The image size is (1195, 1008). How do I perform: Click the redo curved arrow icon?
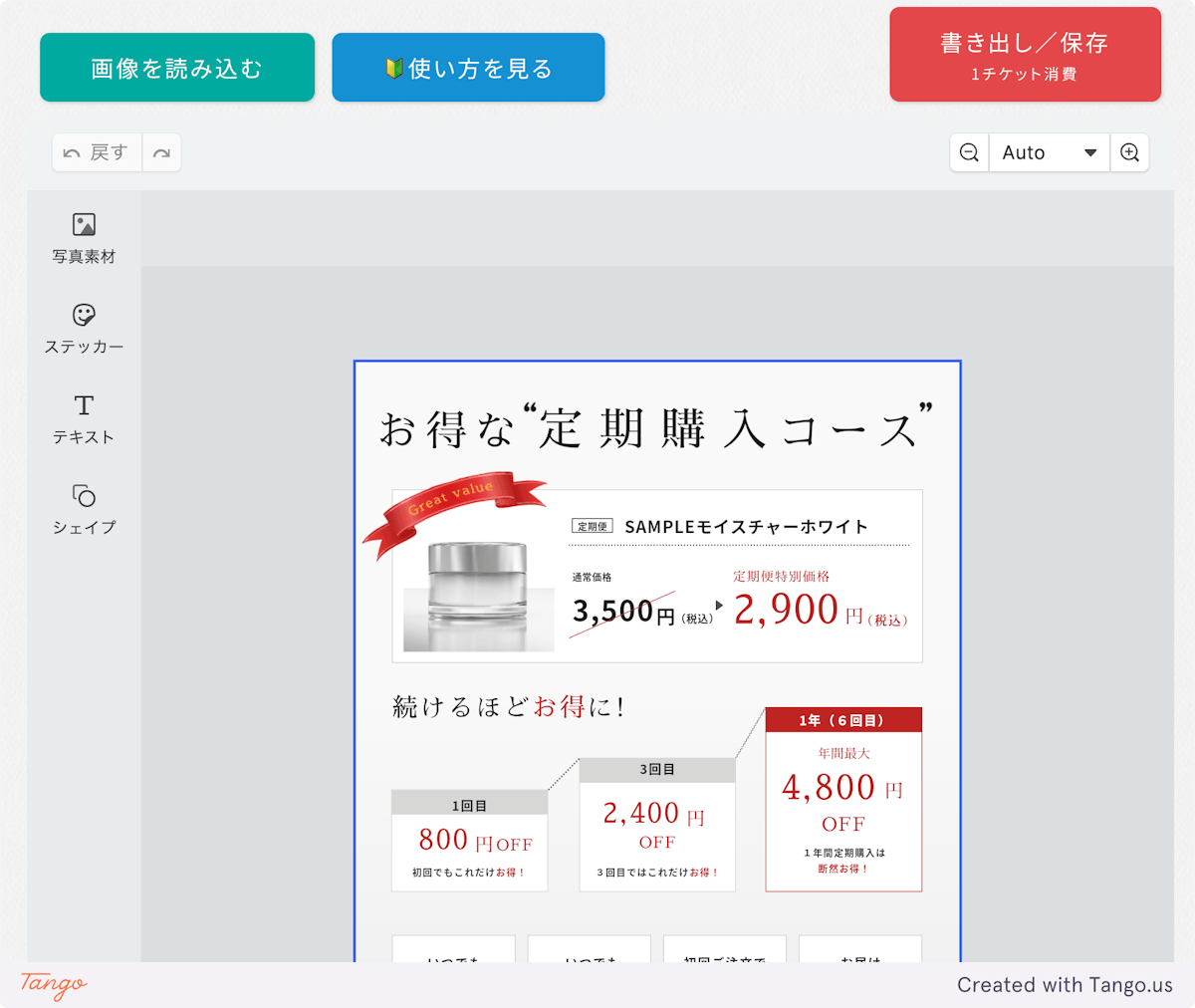[x=161, y=152]
